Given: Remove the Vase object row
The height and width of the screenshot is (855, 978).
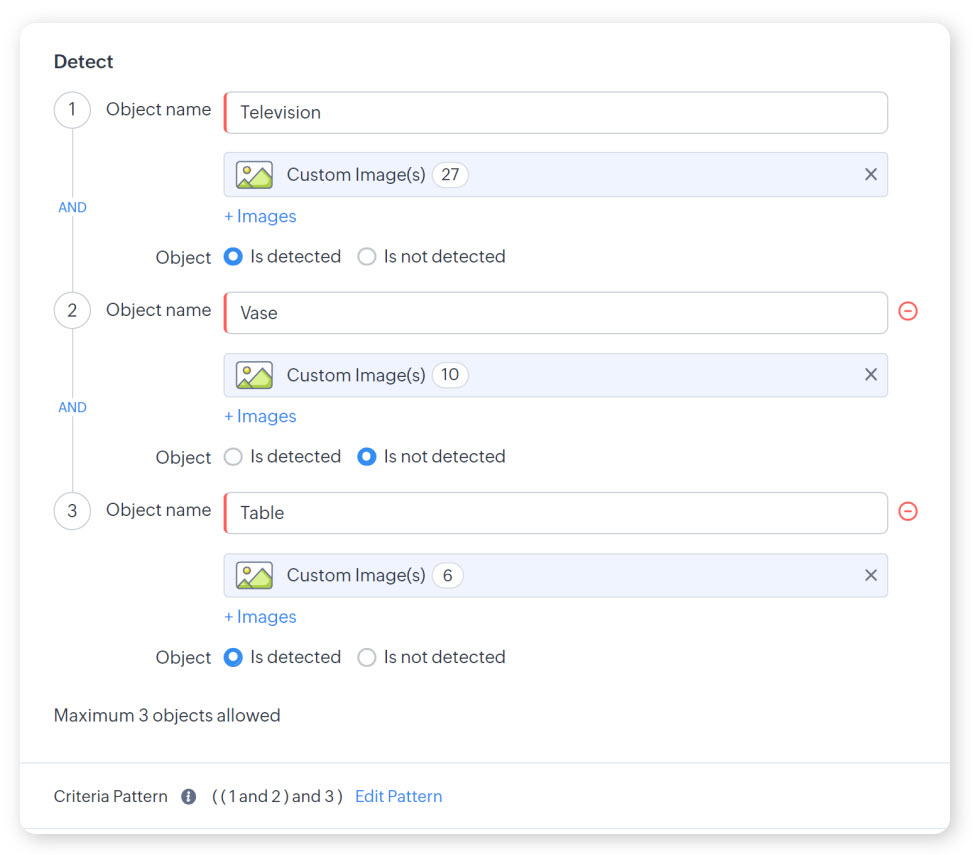Looking at the screenshot, I should [x=908, y=311].
